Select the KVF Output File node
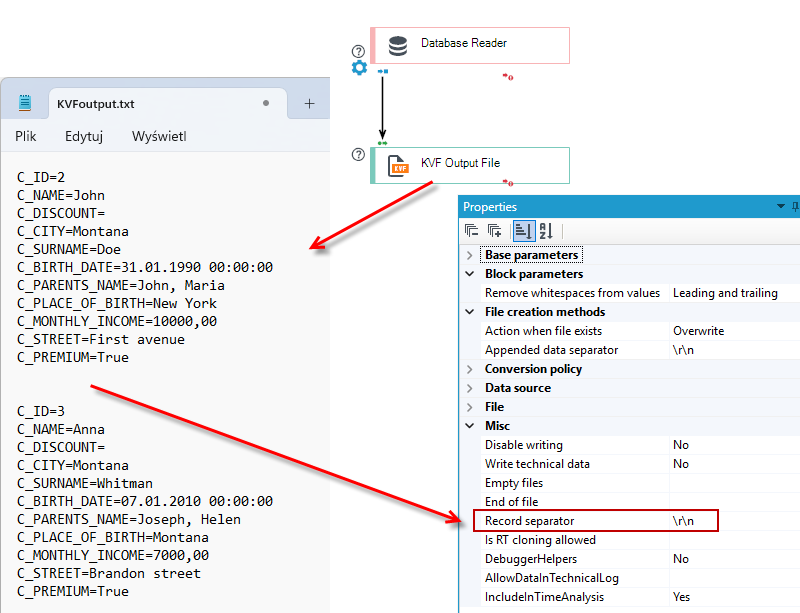 [x=470, y=165]
